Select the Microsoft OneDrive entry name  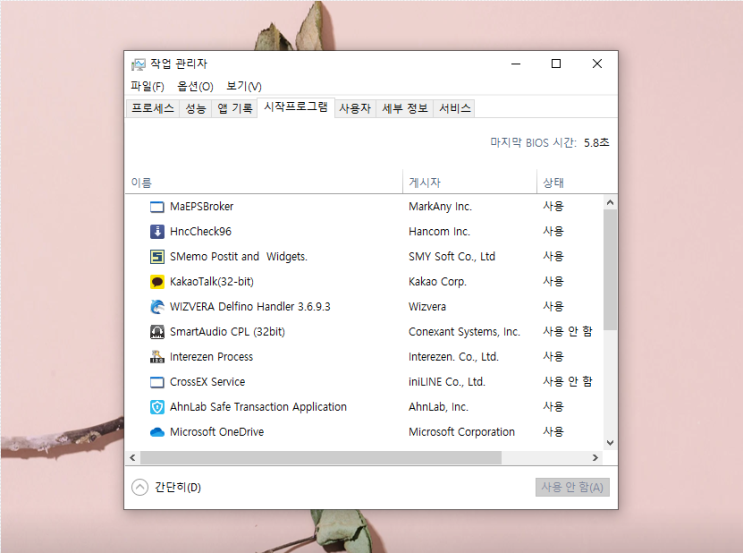coord(217,432)
